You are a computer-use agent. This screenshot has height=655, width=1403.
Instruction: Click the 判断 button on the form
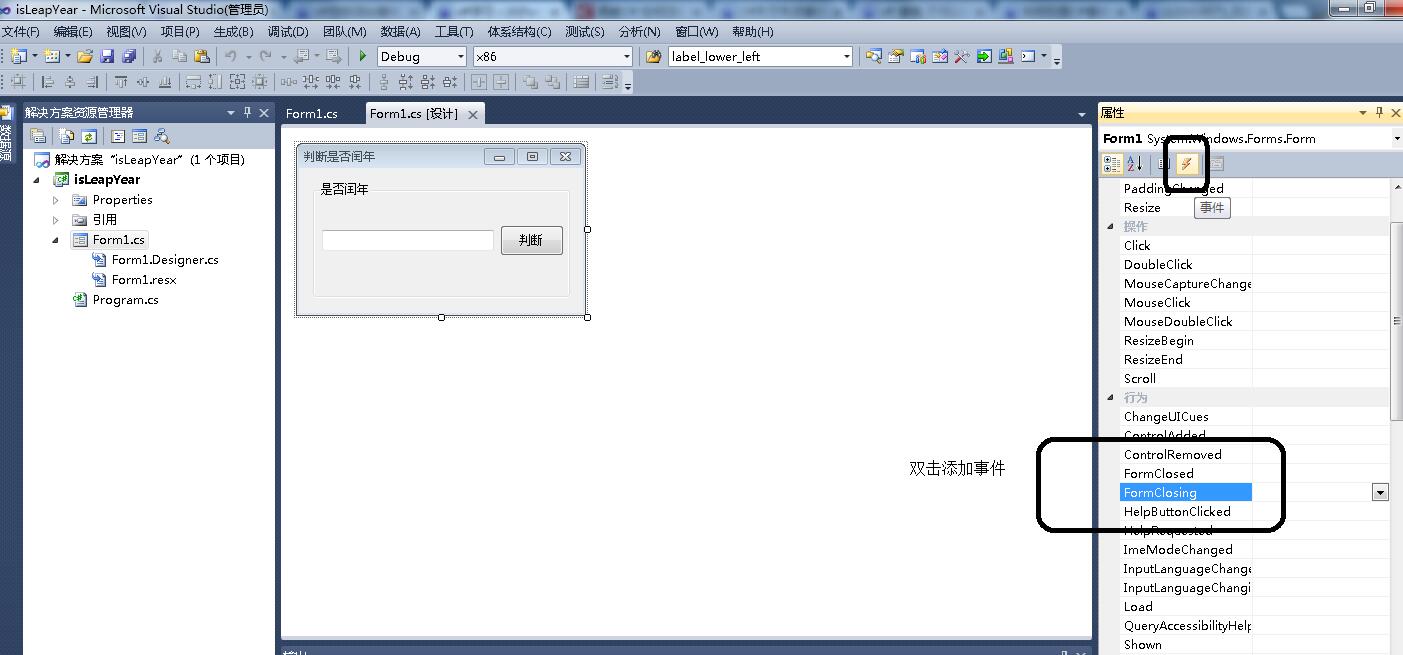click(x=531, y=240)
